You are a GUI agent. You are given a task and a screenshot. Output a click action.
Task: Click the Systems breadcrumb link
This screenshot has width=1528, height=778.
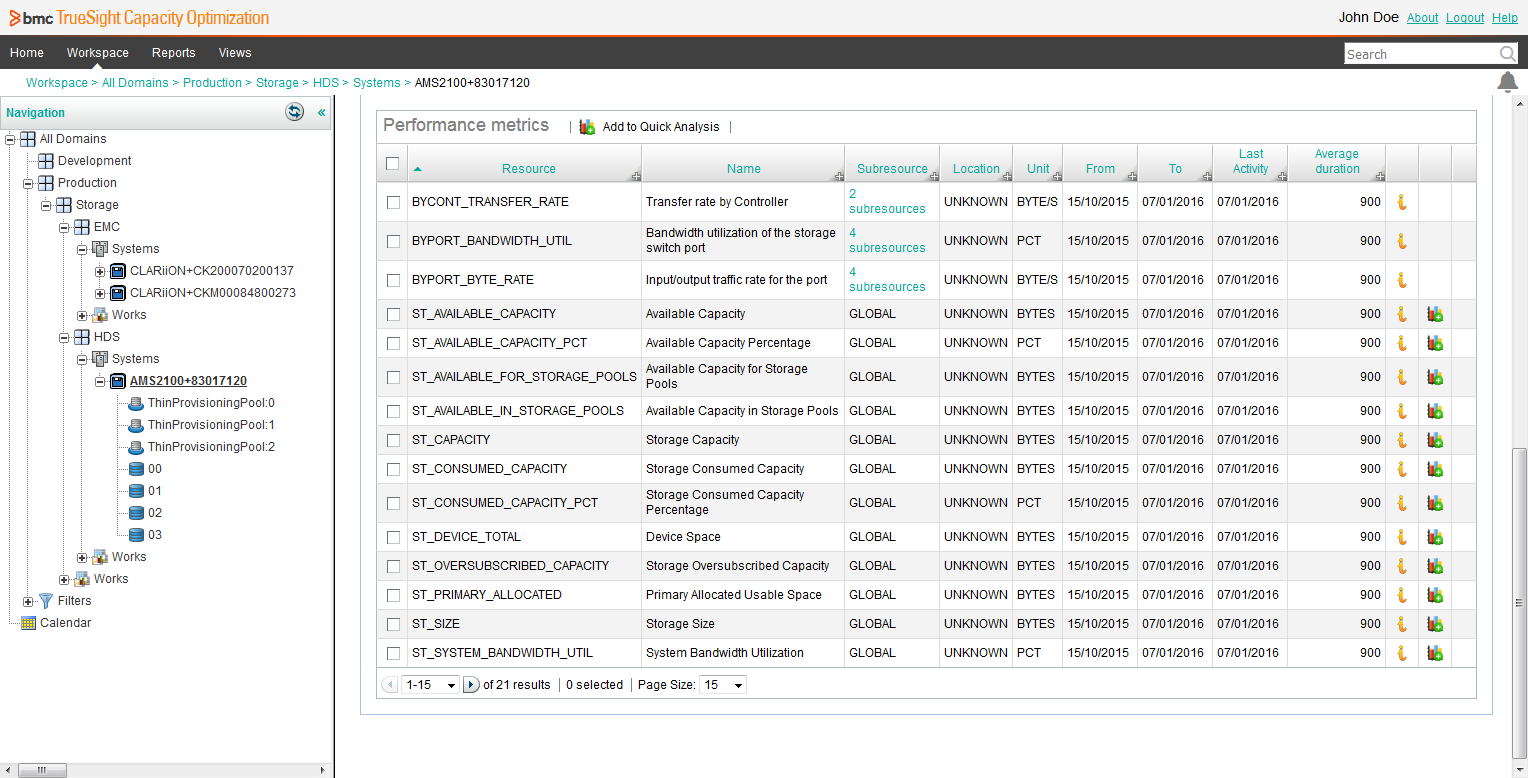pos(376,83)
